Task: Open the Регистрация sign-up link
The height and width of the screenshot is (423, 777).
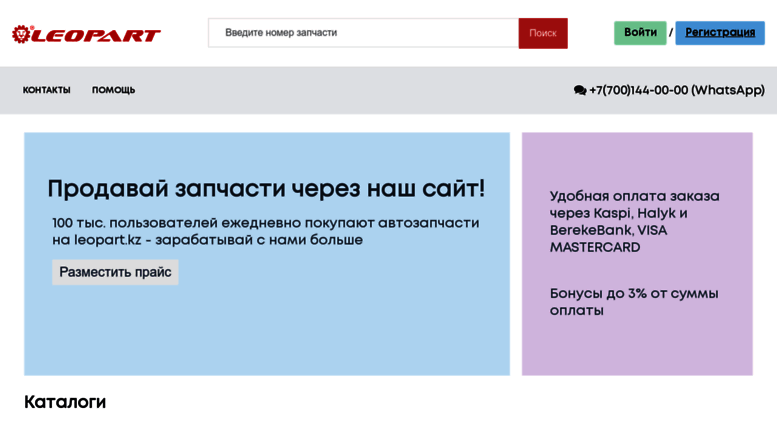Action: [x=720, y=33]
